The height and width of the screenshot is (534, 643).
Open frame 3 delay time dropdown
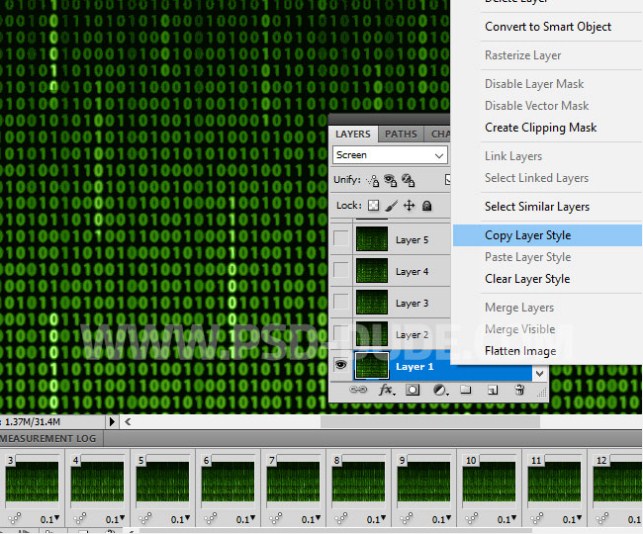pos(48,520)
